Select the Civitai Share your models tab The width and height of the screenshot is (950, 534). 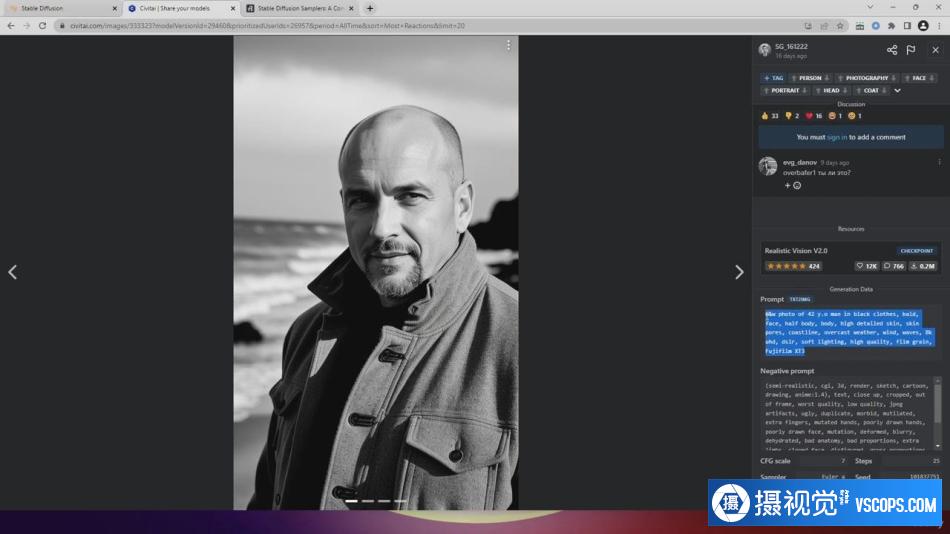[x=181, y=8]
